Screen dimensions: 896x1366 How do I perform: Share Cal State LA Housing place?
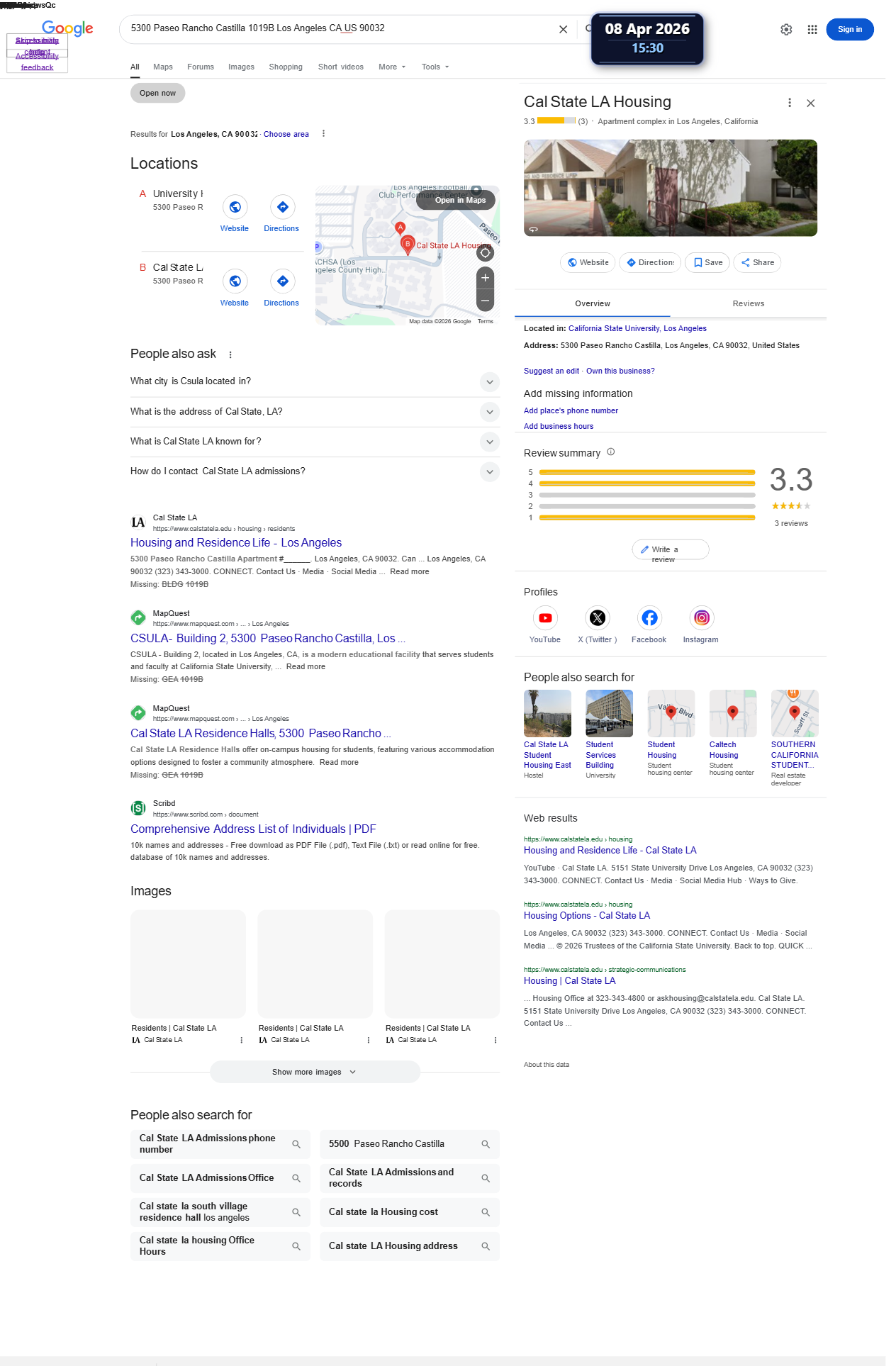pos(757,262)
